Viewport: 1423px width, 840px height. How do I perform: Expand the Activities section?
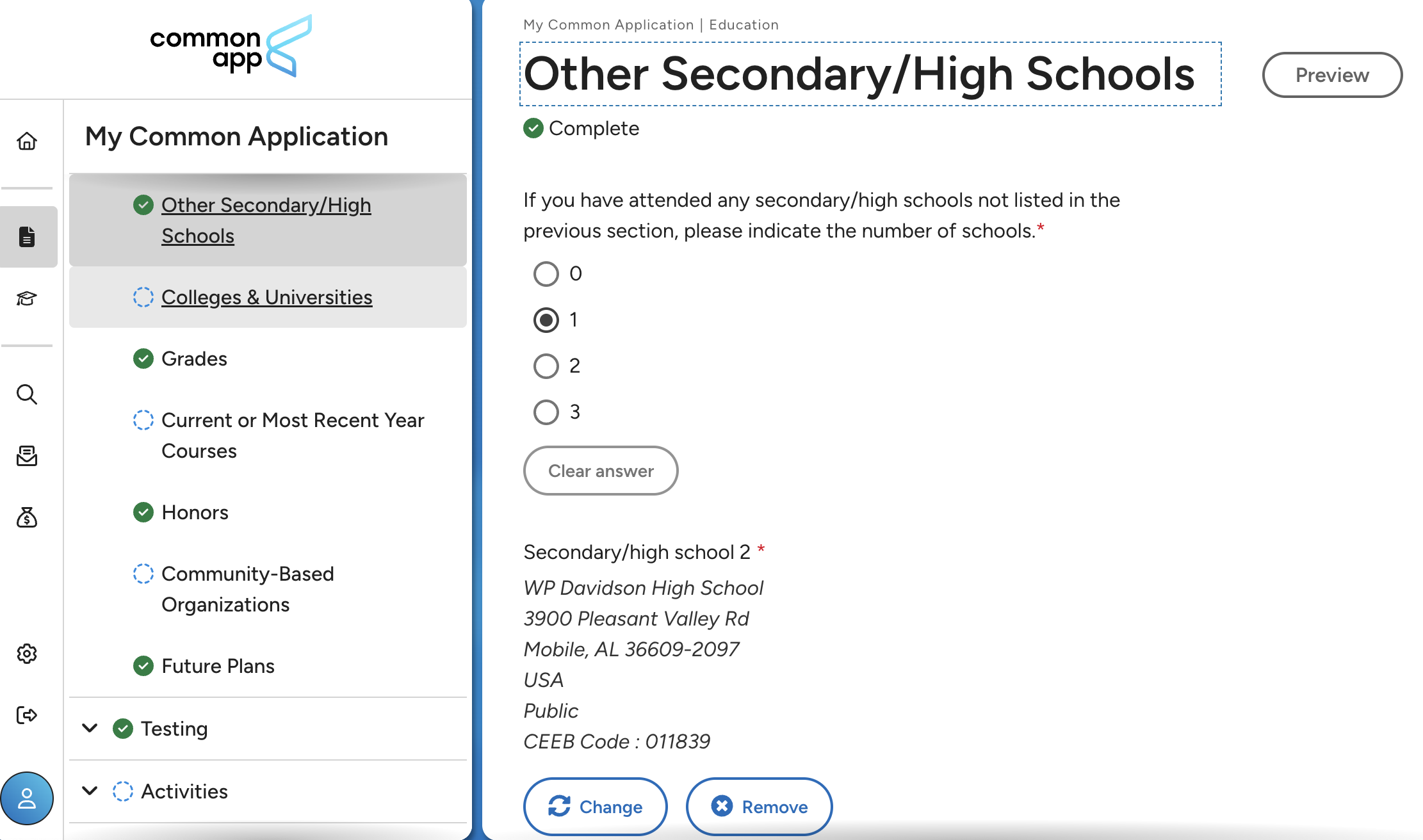click(x=90, y=791)
